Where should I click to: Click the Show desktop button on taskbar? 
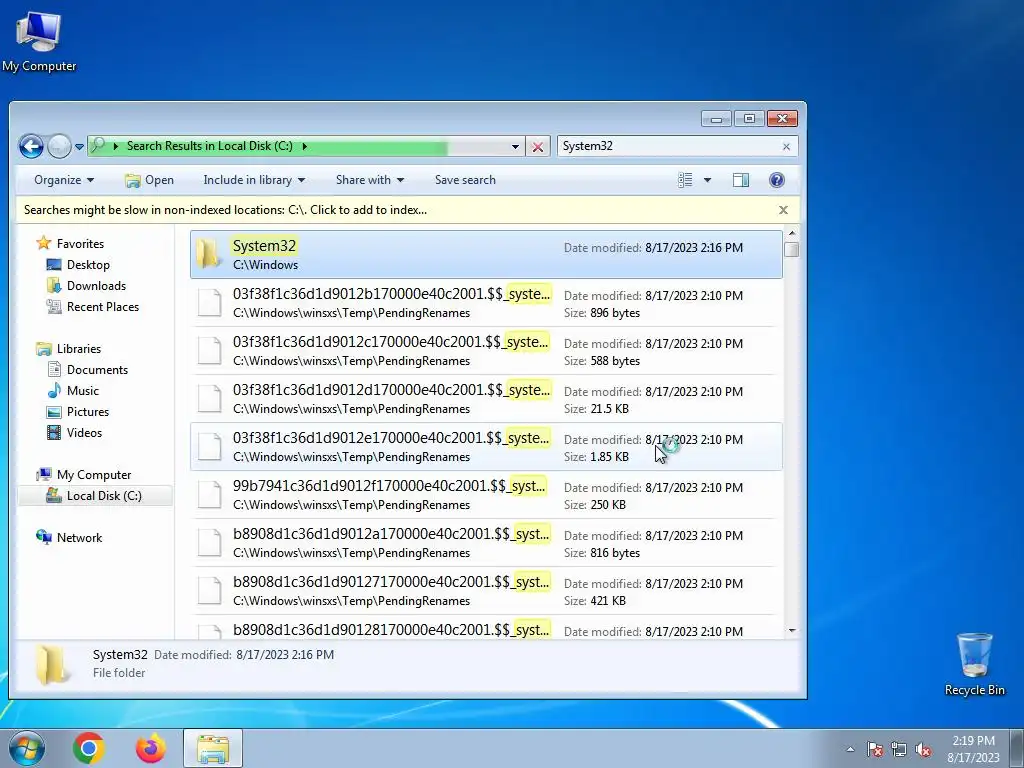(1017, 749)
